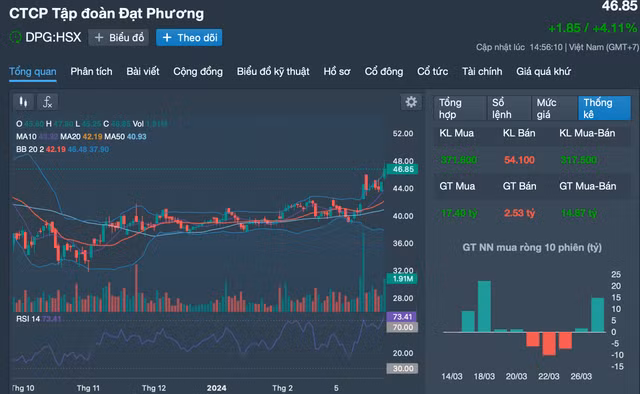This screenshot has height=394, width=640.
Task: Click the 26/03 date label
Action: [581, 376]
